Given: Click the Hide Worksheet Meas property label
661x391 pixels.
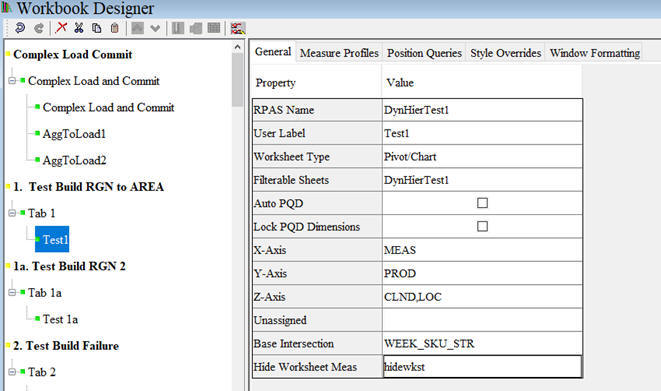Looking at the screenshot, I should coord(305,367).
